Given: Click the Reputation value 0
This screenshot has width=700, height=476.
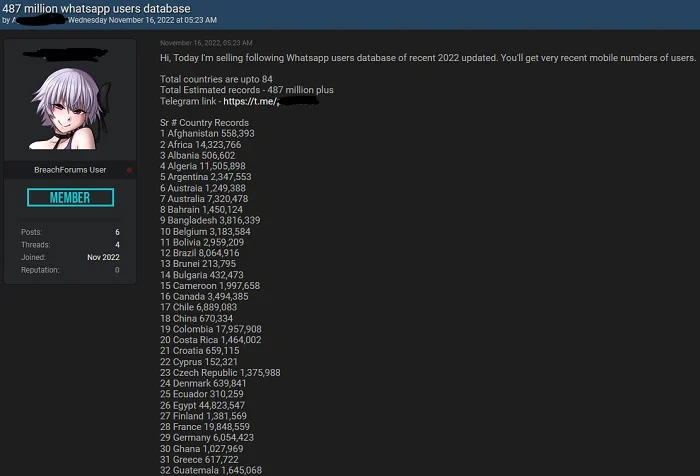Looking at the screenshot, I should [116, 270].
